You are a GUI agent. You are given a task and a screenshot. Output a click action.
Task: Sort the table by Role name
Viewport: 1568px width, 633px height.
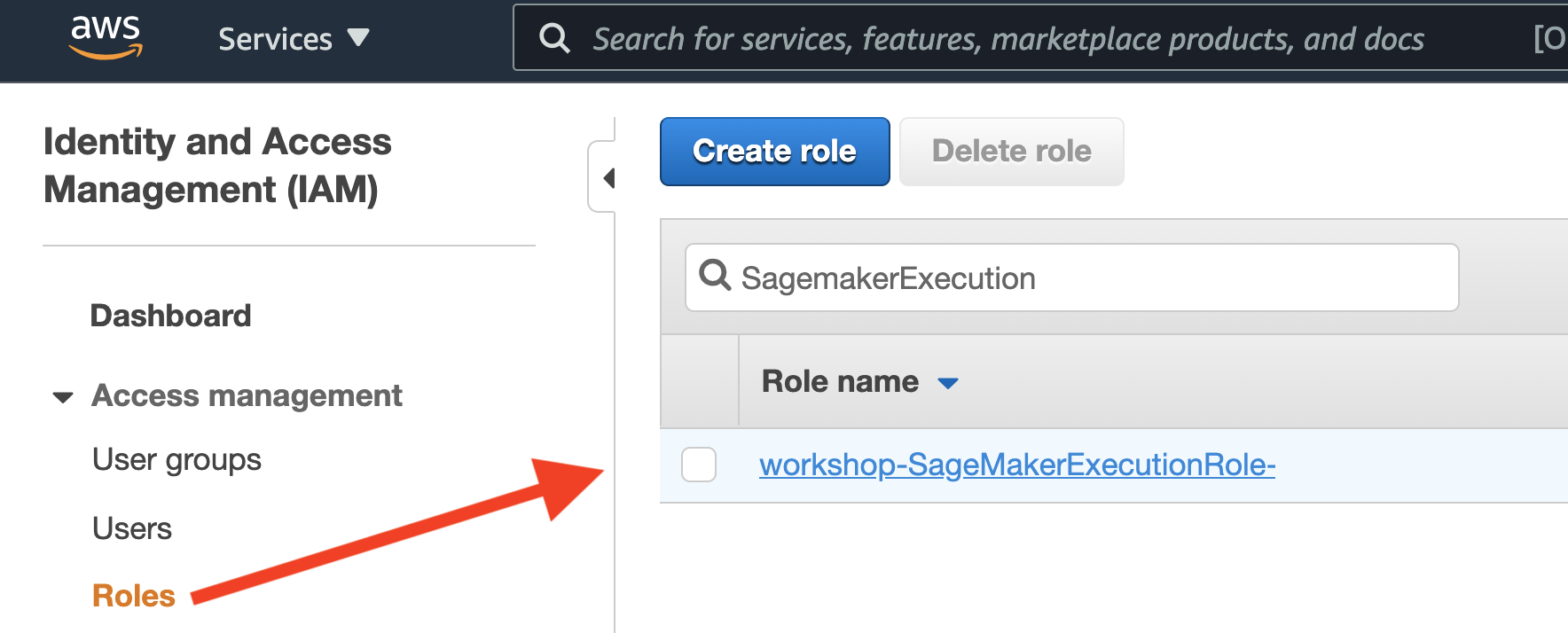[x=859, y=381]
